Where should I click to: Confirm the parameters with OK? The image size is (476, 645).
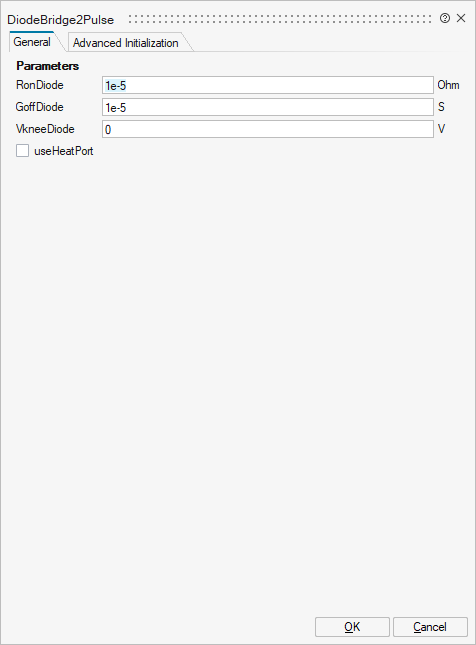pyautogui.click(x=352, y=627)
